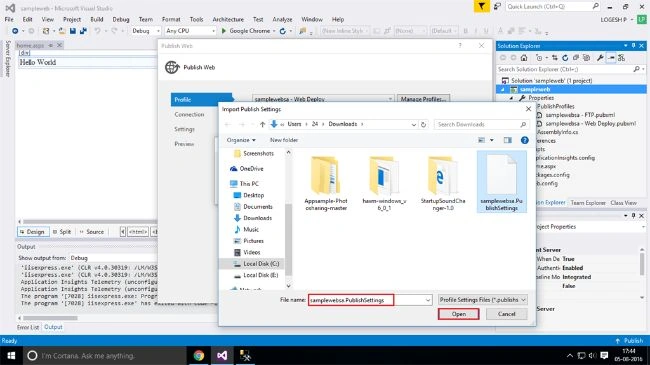Click the New folder button
Screen dimensions: 650x365
tap(284, 140)
